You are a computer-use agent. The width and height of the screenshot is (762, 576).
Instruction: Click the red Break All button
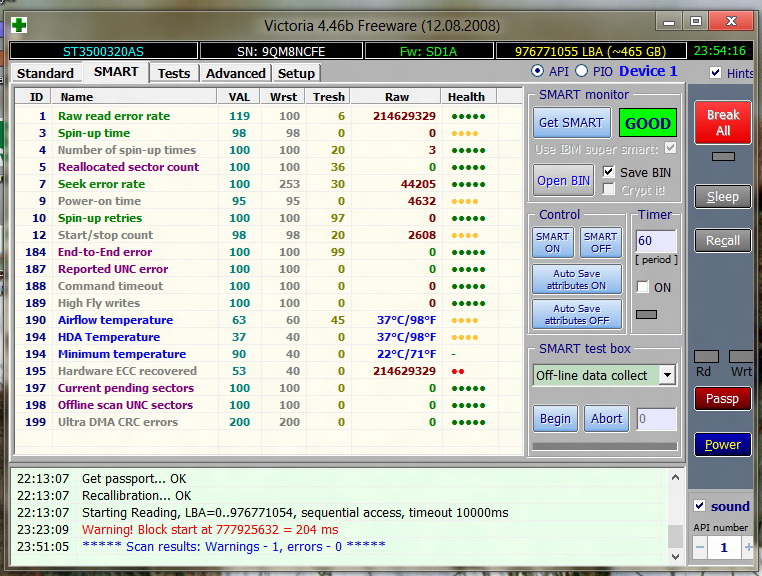pos(723,122)
